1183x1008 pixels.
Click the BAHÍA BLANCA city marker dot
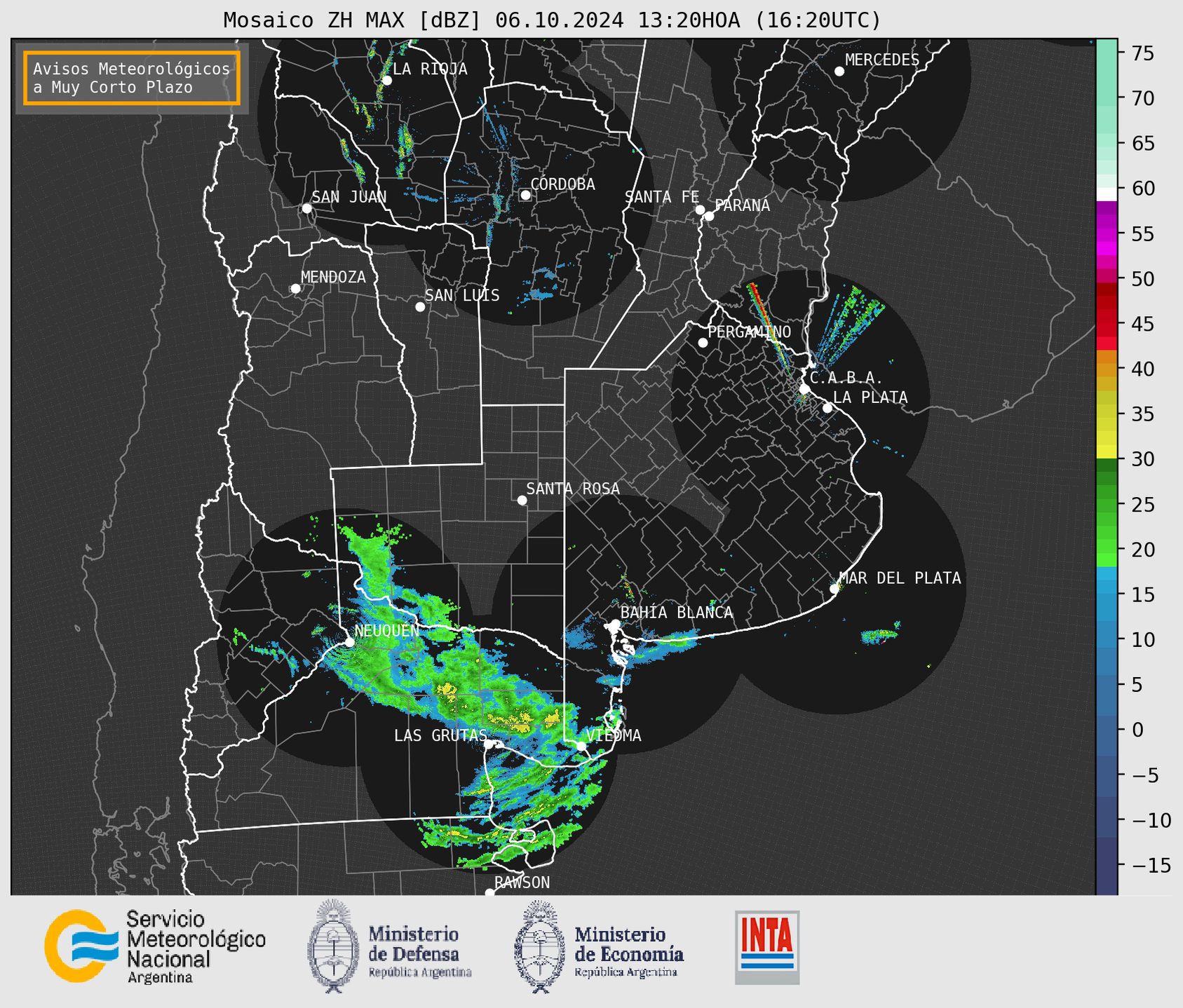click(x=615, y=624)
